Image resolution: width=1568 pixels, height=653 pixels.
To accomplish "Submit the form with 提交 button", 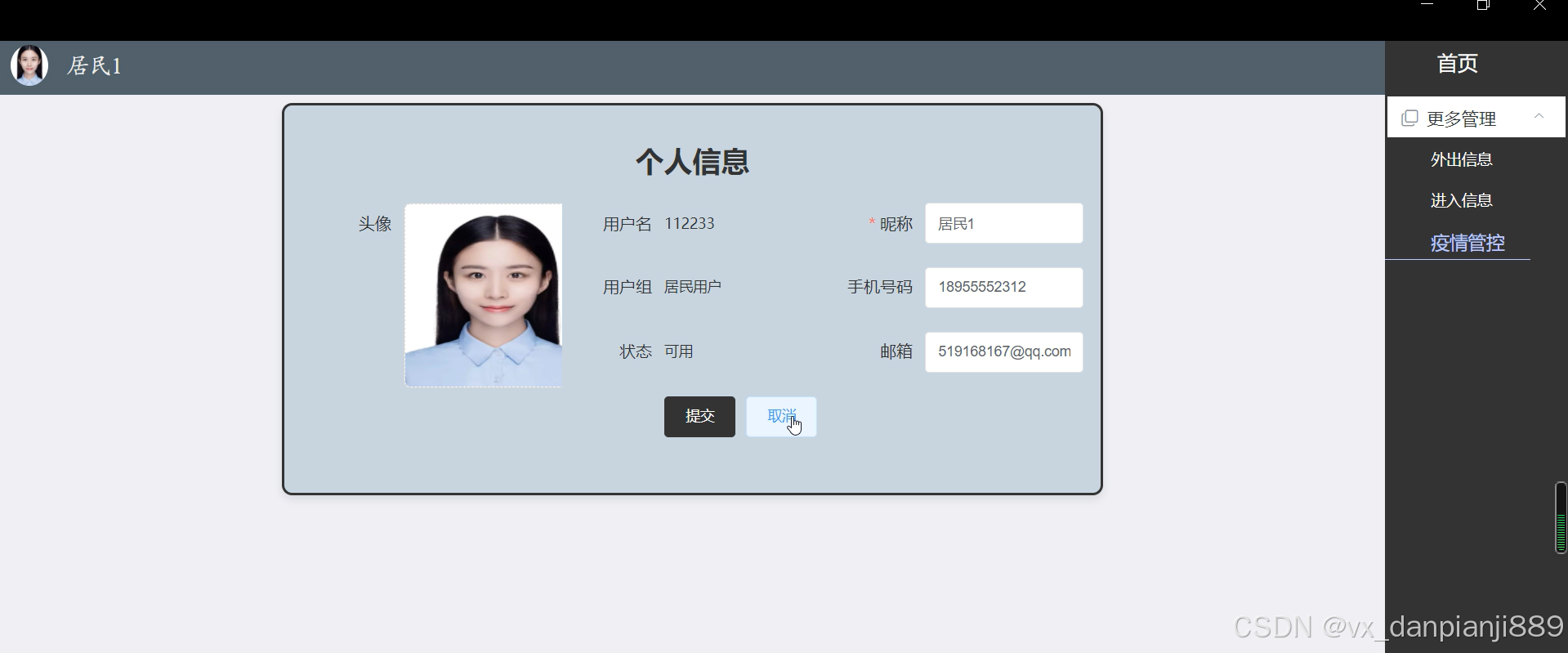I will click(699, 417).
